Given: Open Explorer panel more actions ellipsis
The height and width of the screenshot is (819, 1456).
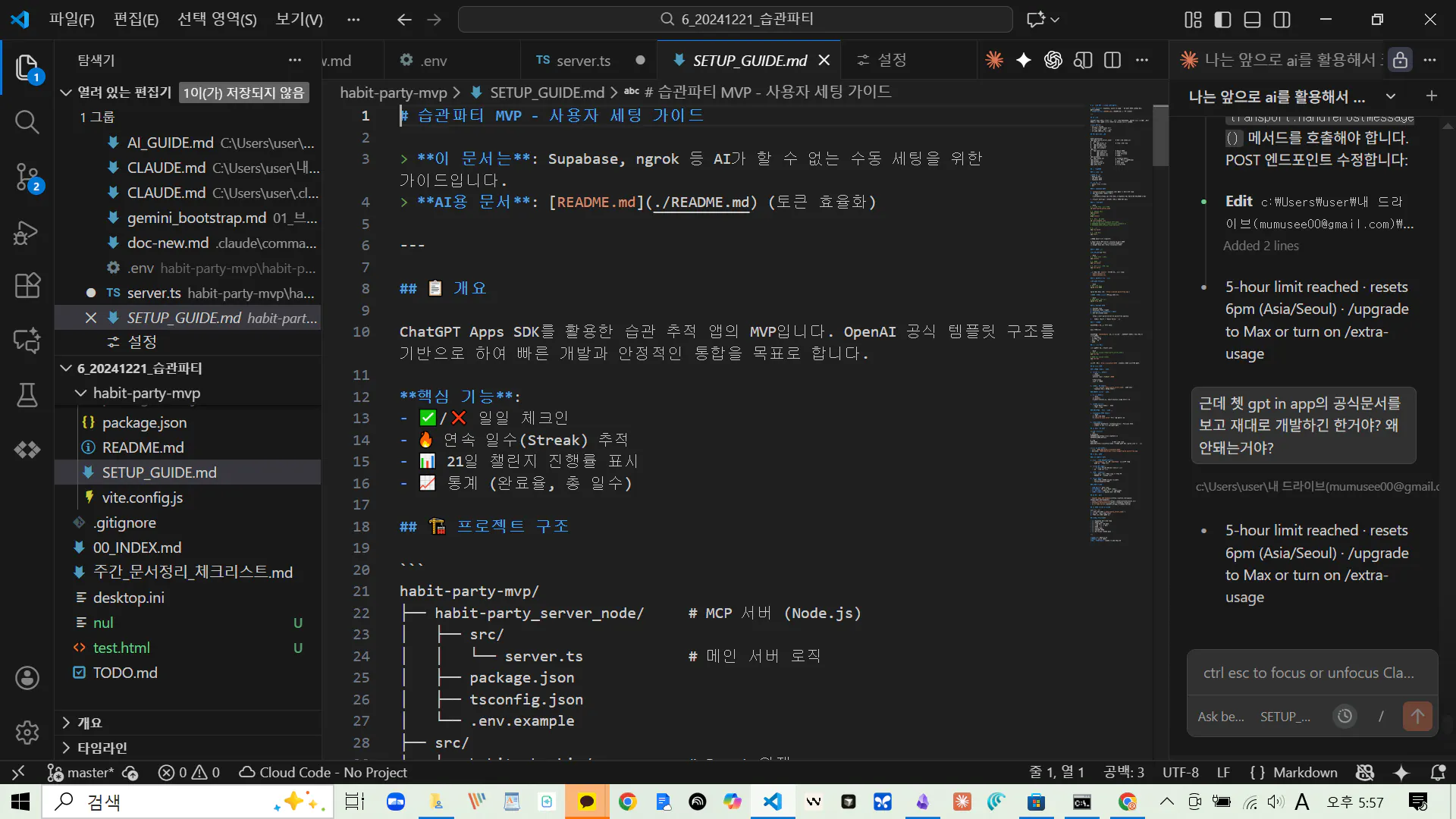Looking at the screenshot, I should [295, 60].
